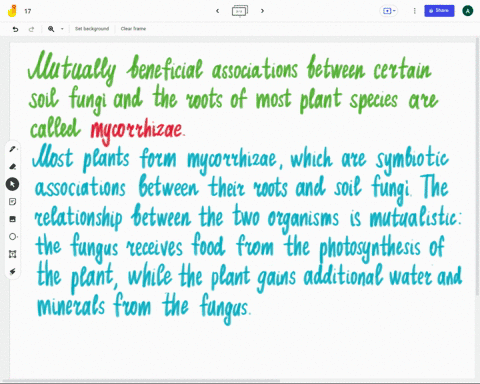Go to the next frame
480x384 pixels.
click(x=262, y=11)
